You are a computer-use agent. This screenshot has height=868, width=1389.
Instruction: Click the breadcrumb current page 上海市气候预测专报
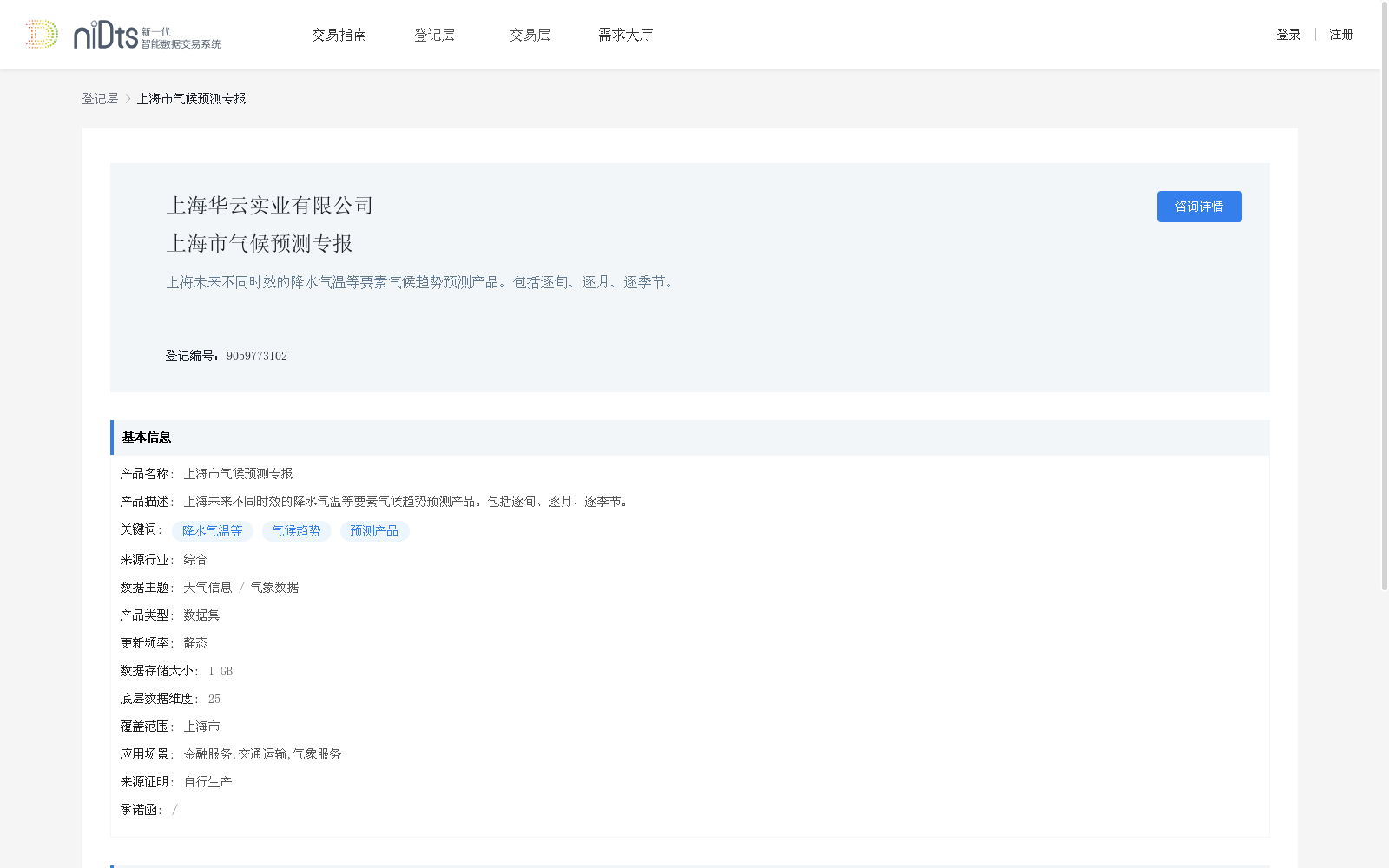[191, 99]
